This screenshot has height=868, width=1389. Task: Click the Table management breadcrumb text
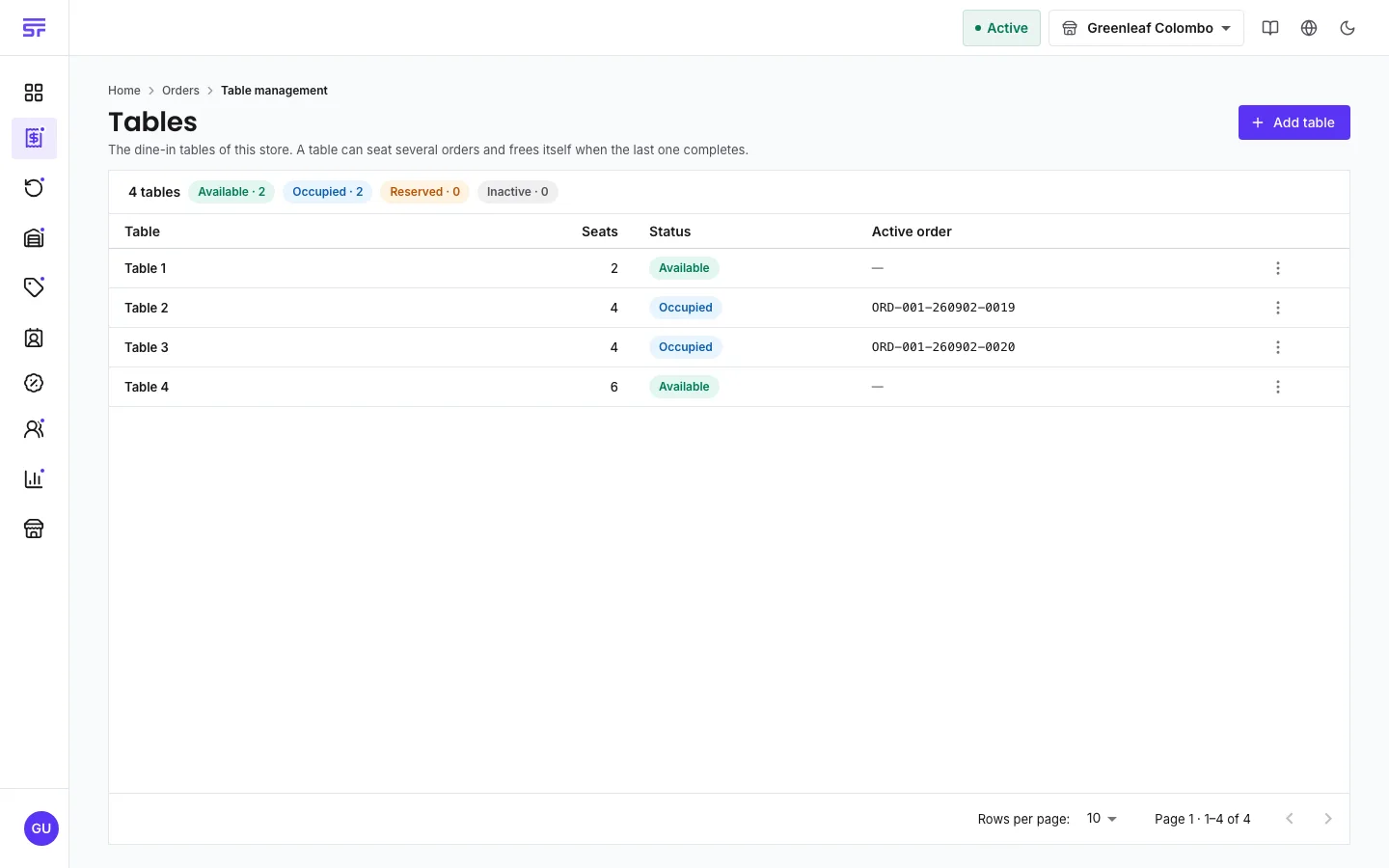[x=274, y=91]
